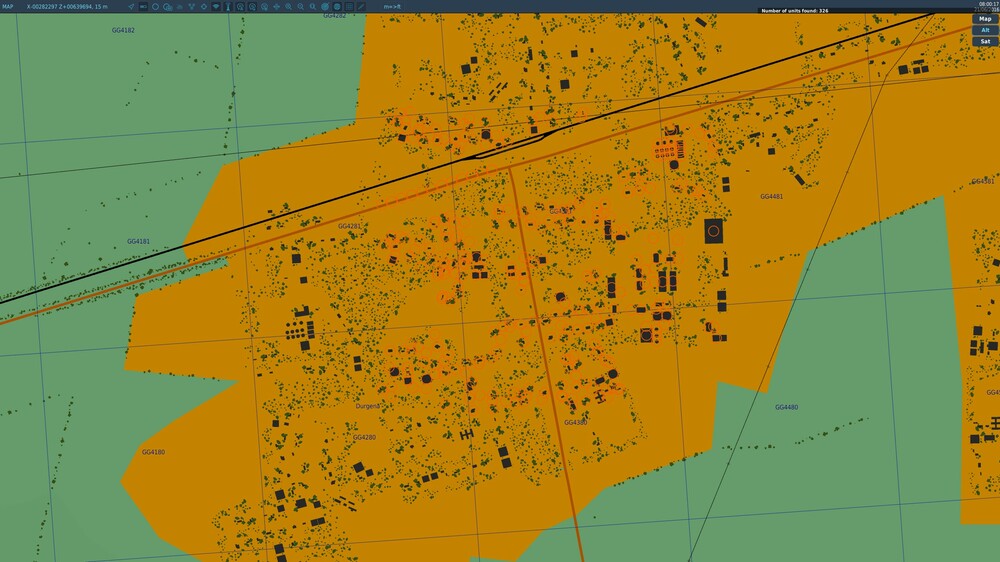Click the navigation arrow icon in toolbar
The width and height of the screenshot is (1000, 562).
pos(131,6)
